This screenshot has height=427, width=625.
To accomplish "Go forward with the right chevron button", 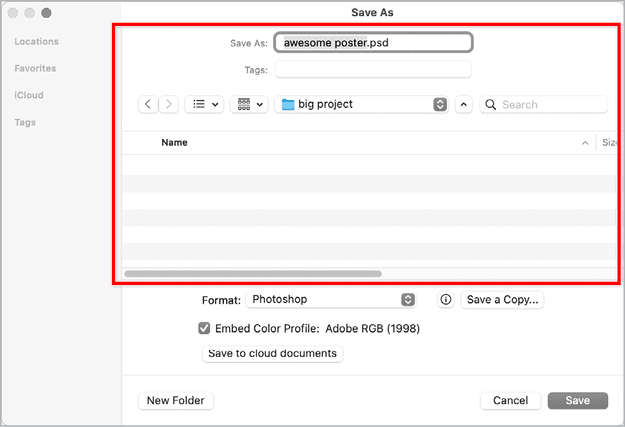I will (x=169, y=104).
